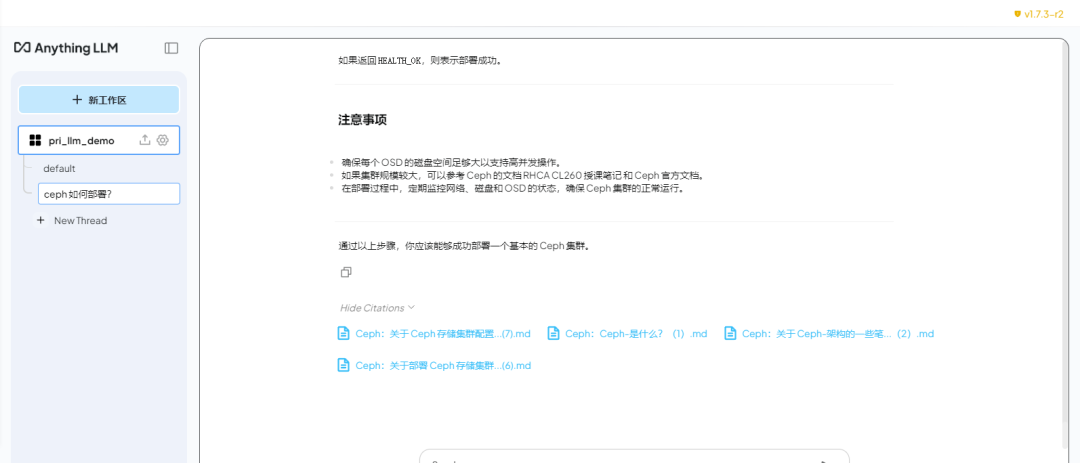Click file icon of the (2).md citation
Screen dimensions: 1080x463
(731, 333)
